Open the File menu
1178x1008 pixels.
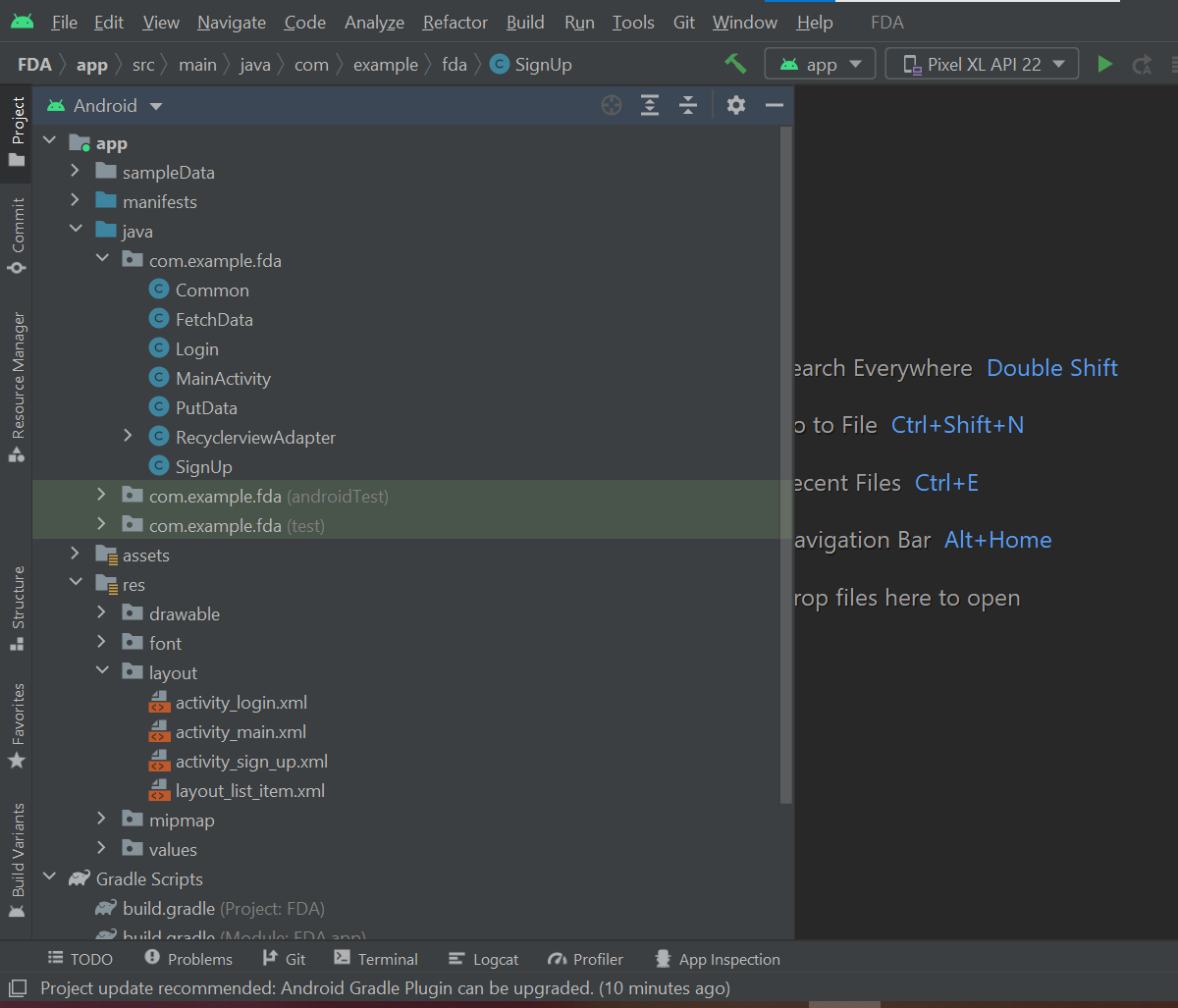coord(64,23)
